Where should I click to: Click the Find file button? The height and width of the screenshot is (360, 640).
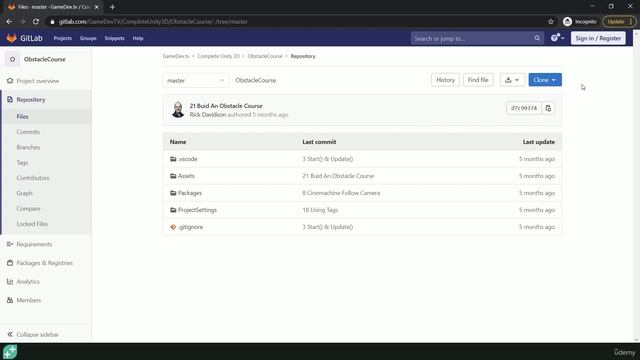[478, 80]
